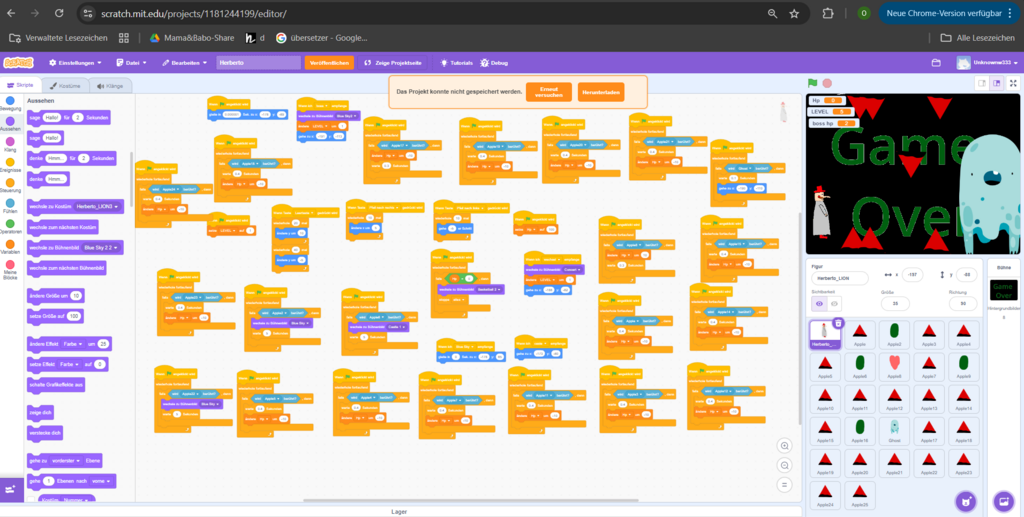The height and width of the screenshot is (517, 1024).
Task: Open the Einstellungen dropdown menu
Action: coord(74,62)
